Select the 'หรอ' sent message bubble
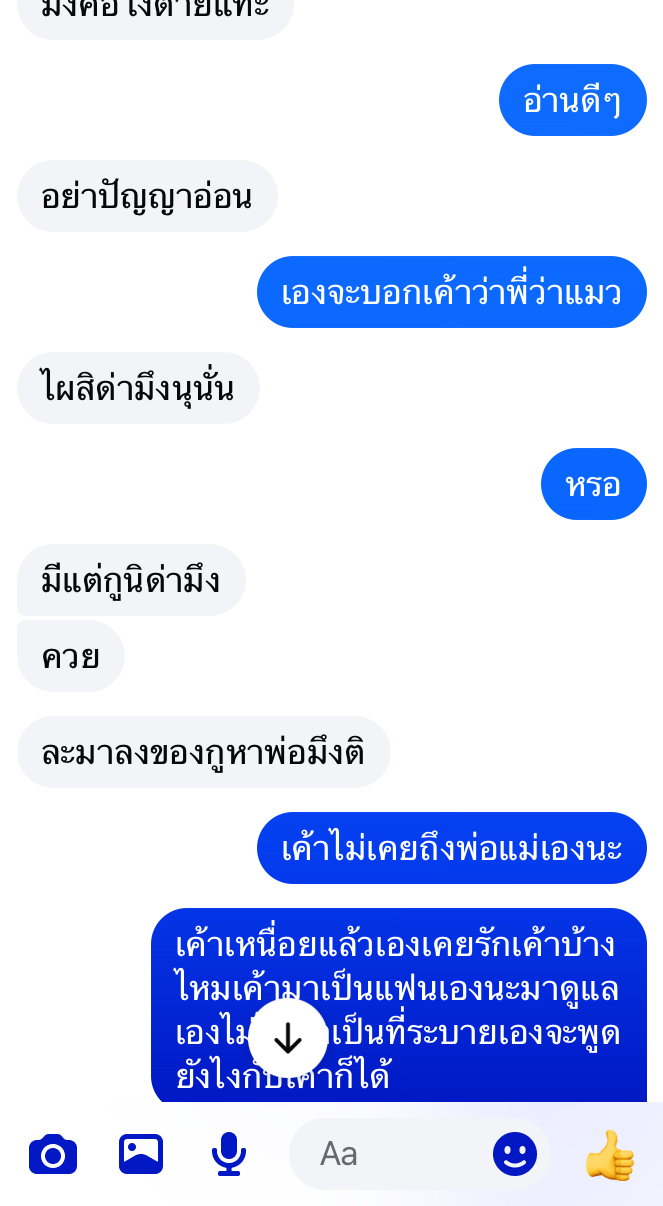The width and height of the screenshot is (663, 1206). tap(594, 484)
